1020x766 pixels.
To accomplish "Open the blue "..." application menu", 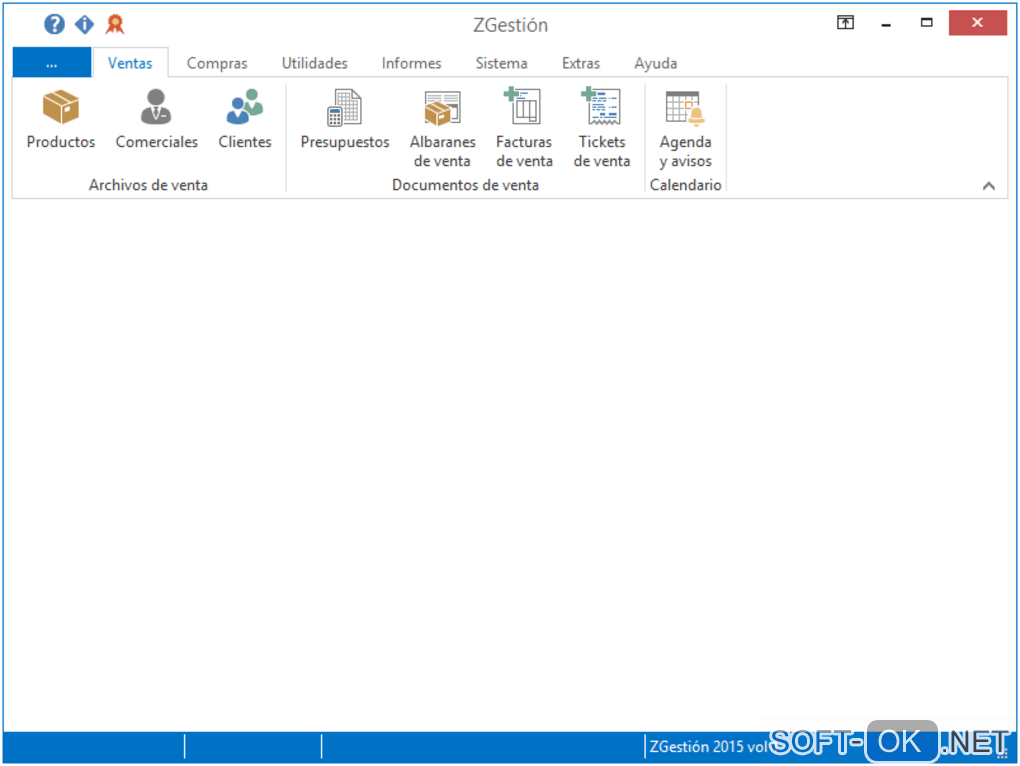I will click(x=52, y=63).
